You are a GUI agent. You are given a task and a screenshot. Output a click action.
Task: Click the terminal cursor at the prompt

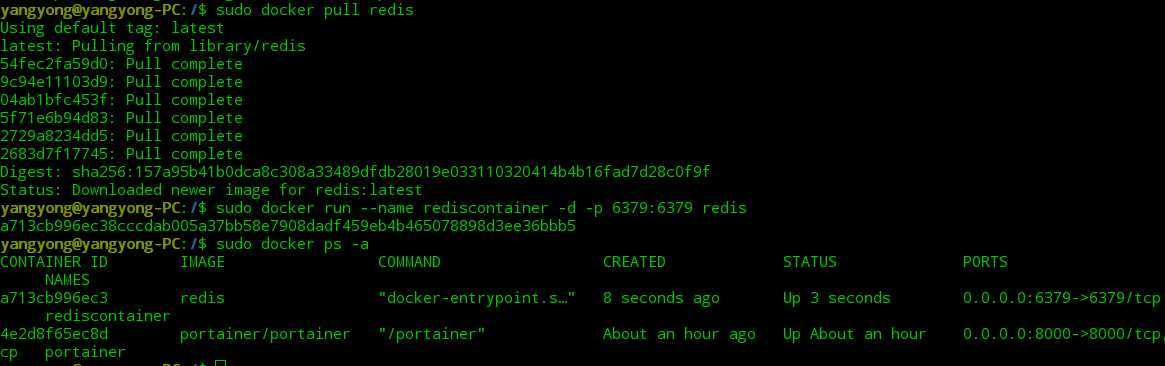coord(220,362)
